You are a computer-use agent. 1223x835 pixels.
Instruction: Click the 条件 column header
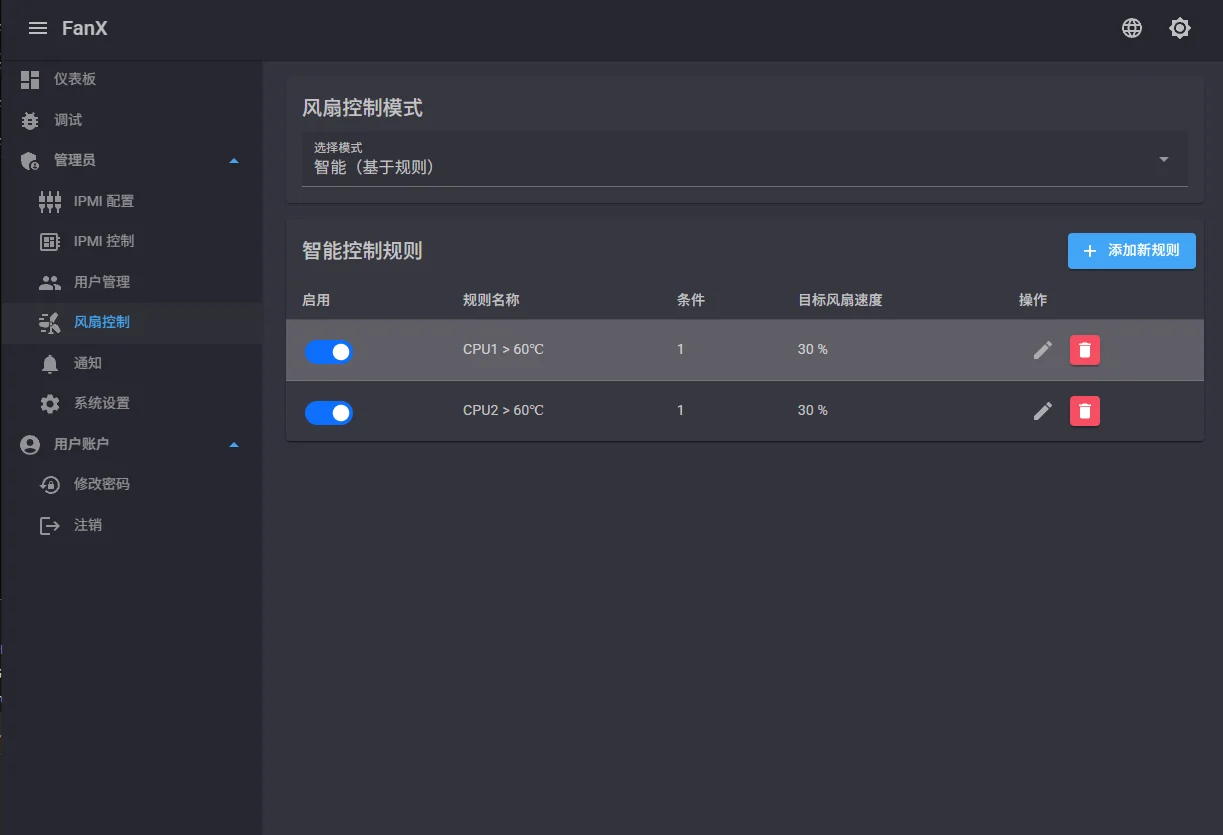coord(691,300)
